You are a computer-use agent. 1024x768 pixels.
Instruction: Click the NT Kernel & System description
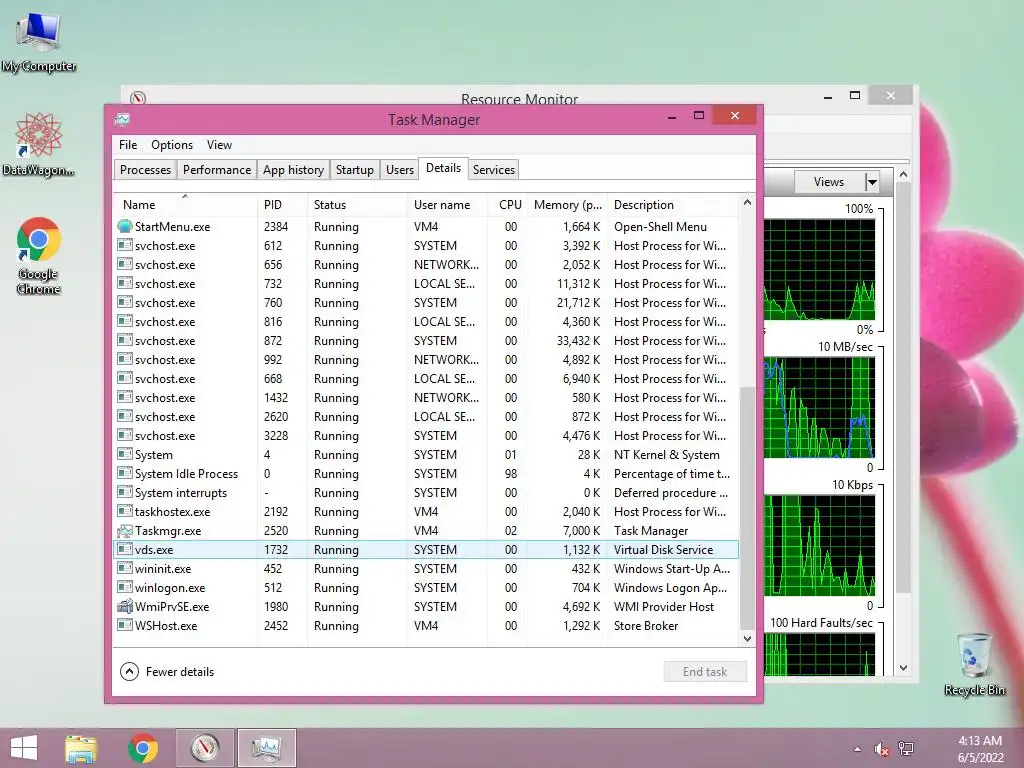click(x=667, y=455)
